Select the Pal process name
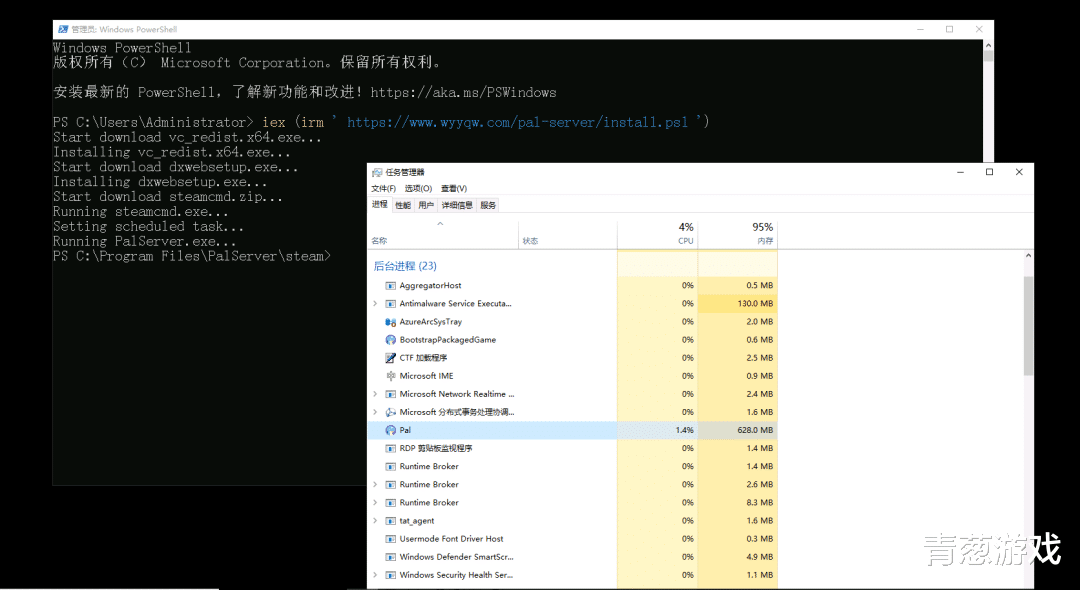The height and width of the screenshot is (590, 1080). pos(405,430)
